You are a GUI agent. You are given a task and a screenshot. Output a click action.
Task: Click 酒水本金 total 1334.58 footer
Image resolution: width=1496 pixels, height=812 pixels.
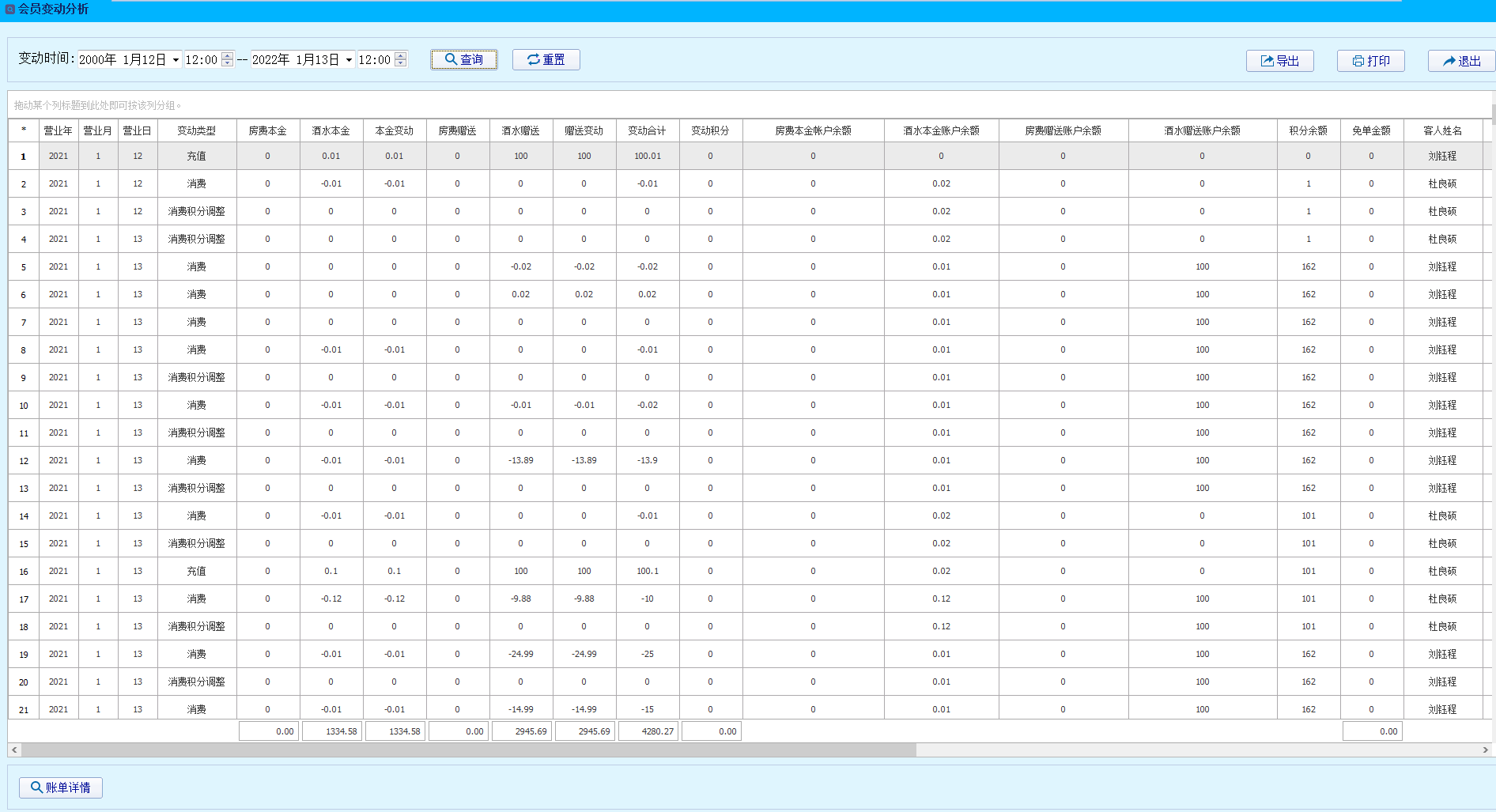coord(331,731)
